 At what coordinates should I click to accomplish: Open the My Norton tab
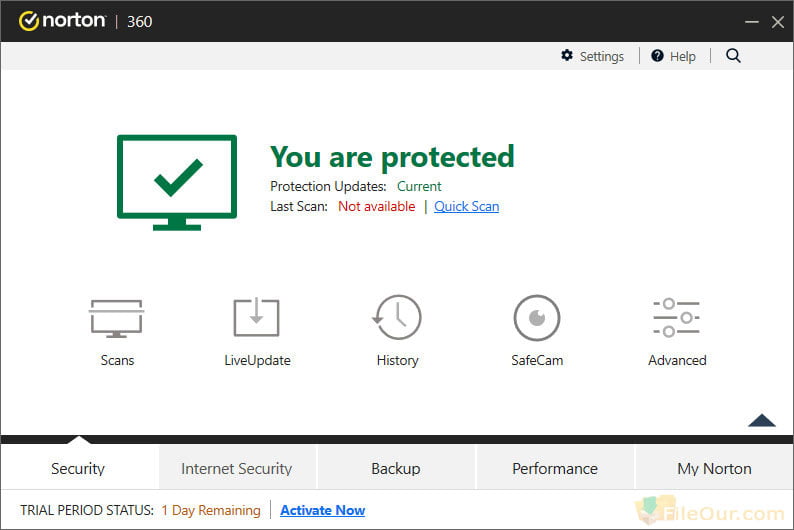point(714,468)
